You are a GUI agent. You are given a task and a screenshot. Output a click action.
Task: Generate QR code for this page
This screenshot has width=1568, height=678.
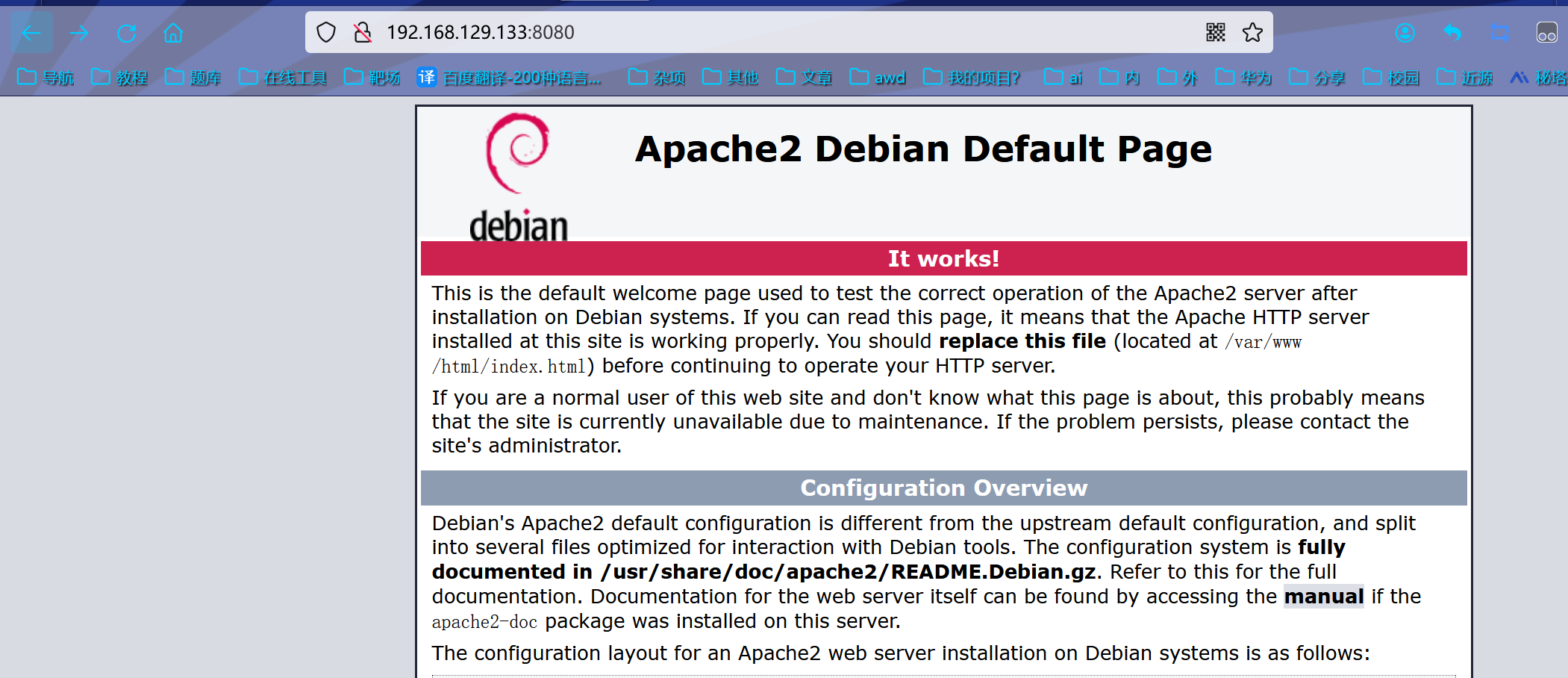point(1216,32)
